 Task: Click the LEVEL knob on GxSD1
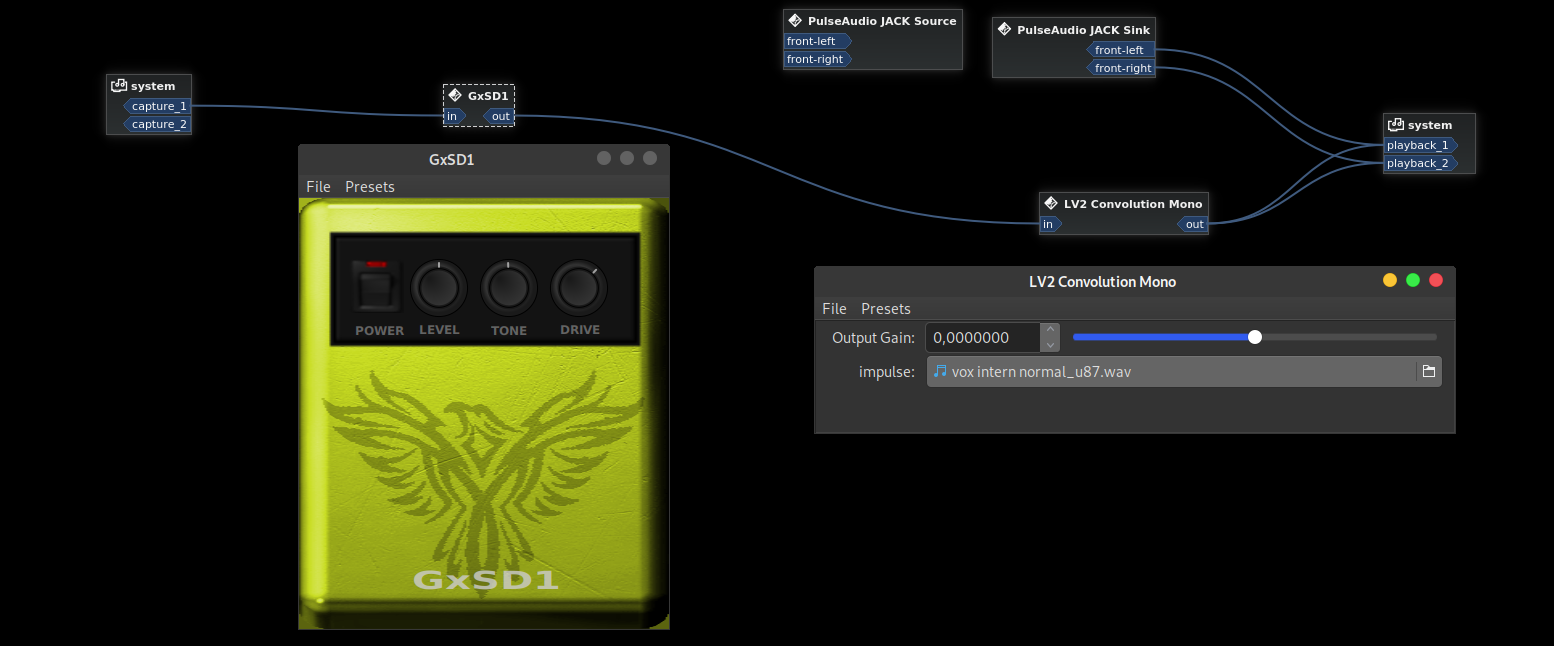[439, 288]
